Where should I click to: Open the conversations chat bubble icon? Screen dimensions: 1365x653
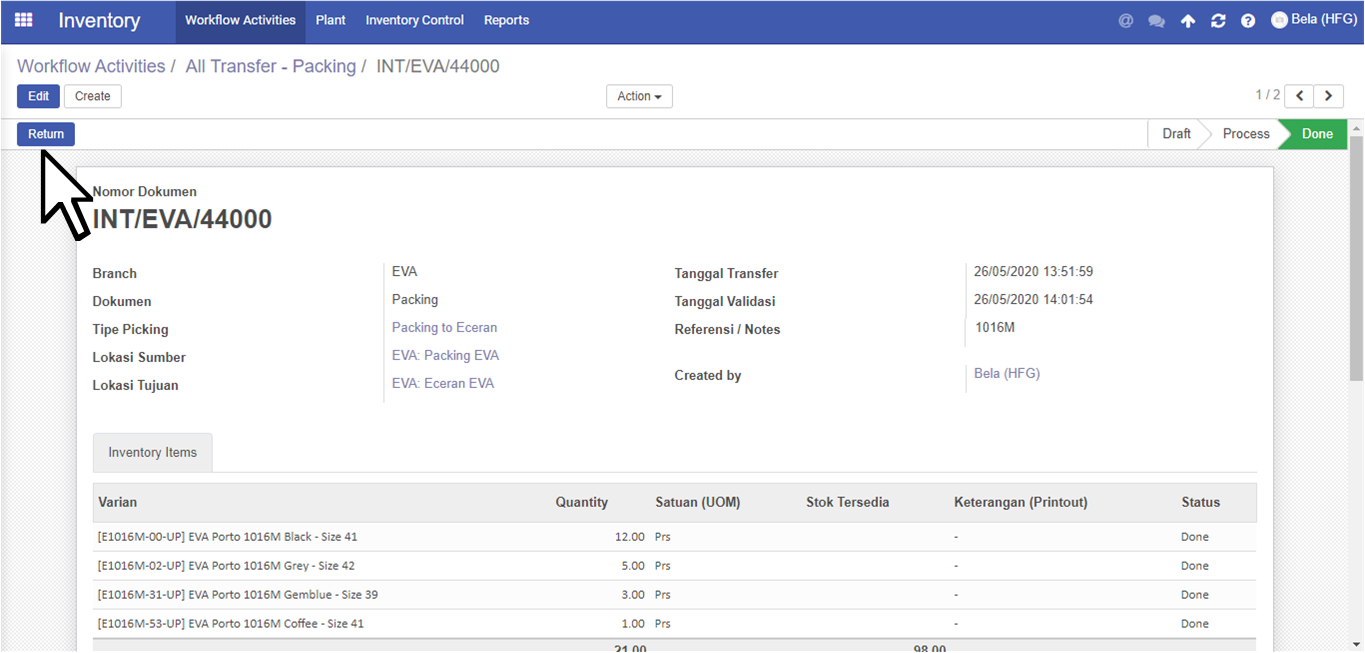point(1156,20)
